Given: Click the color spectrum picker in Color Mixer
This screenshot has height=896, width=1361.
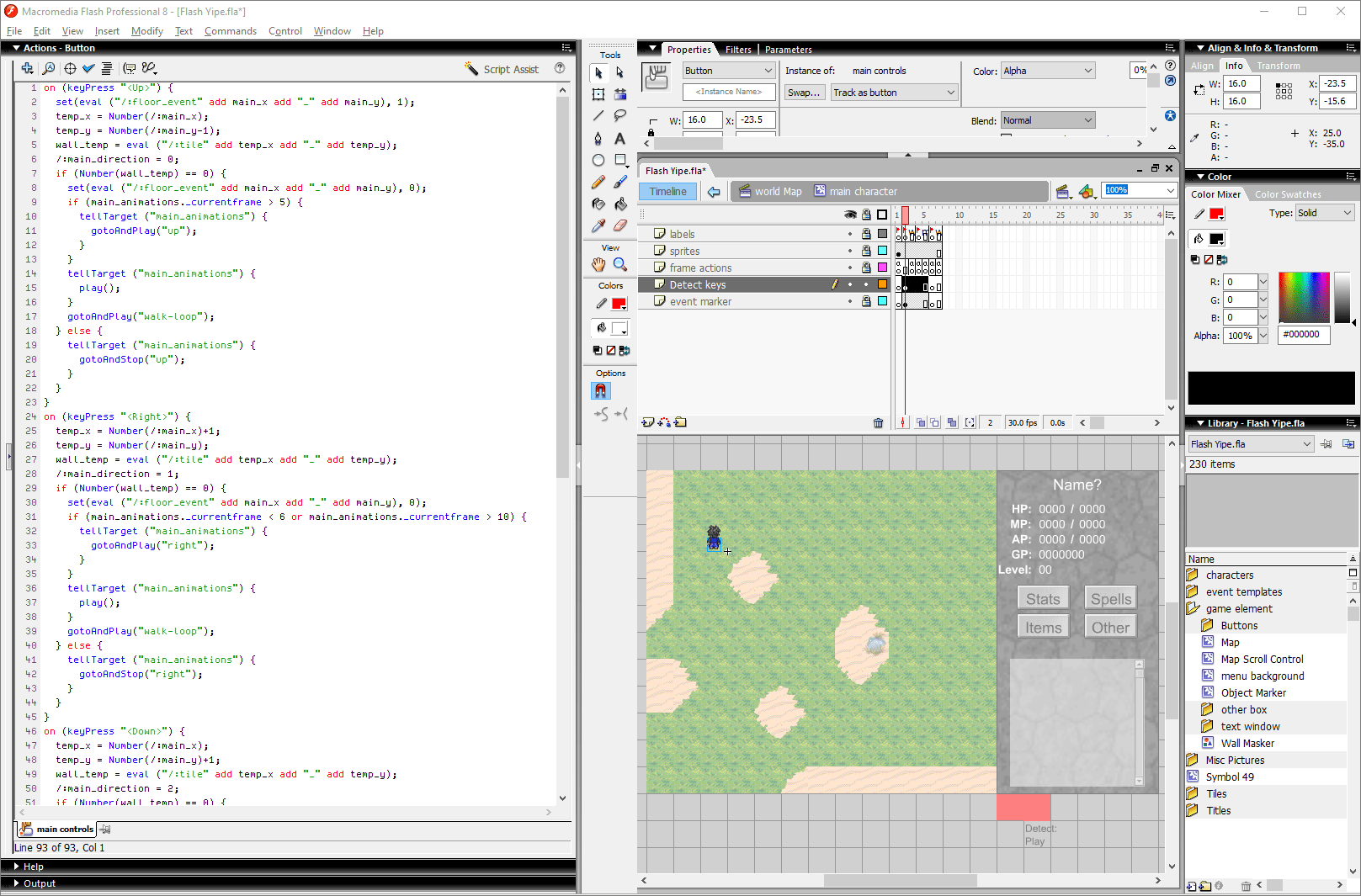Looking at the screenshot, I should pyautogui.click(x=1304, y=297).
